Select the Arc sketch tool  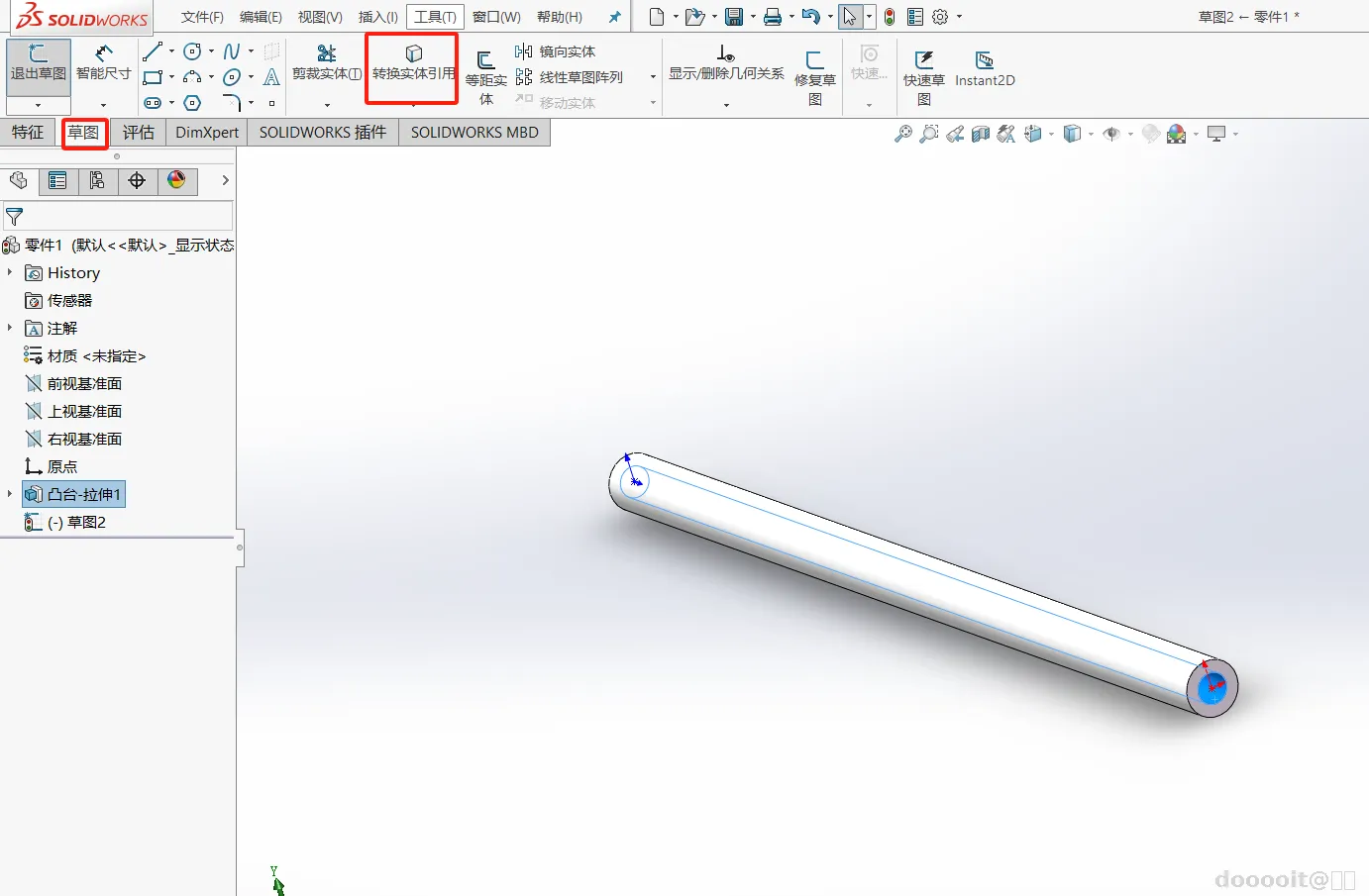coord(192,77)
